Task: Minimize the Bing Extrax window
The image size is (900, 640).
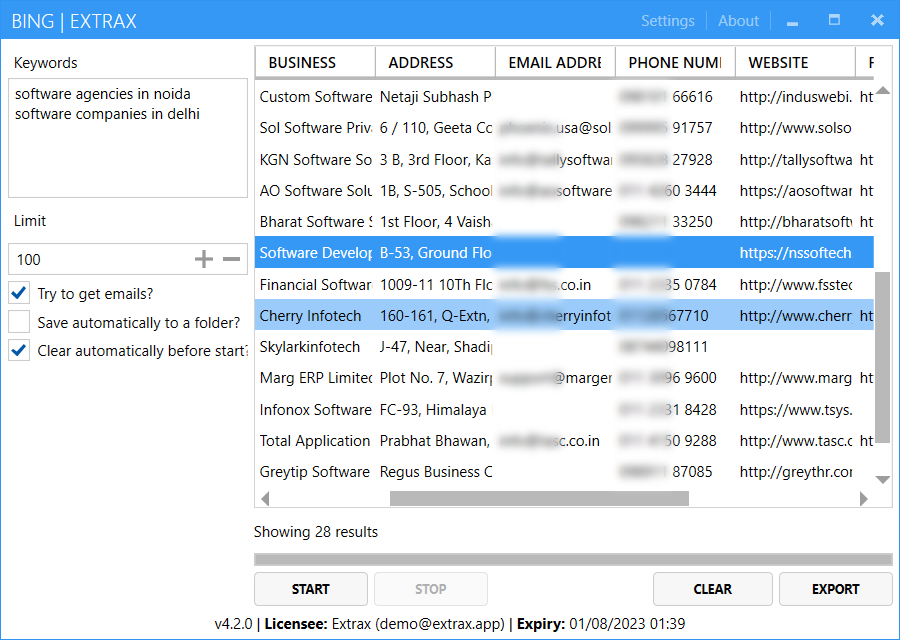Action: pyautogui.click(x=793, y=22)
